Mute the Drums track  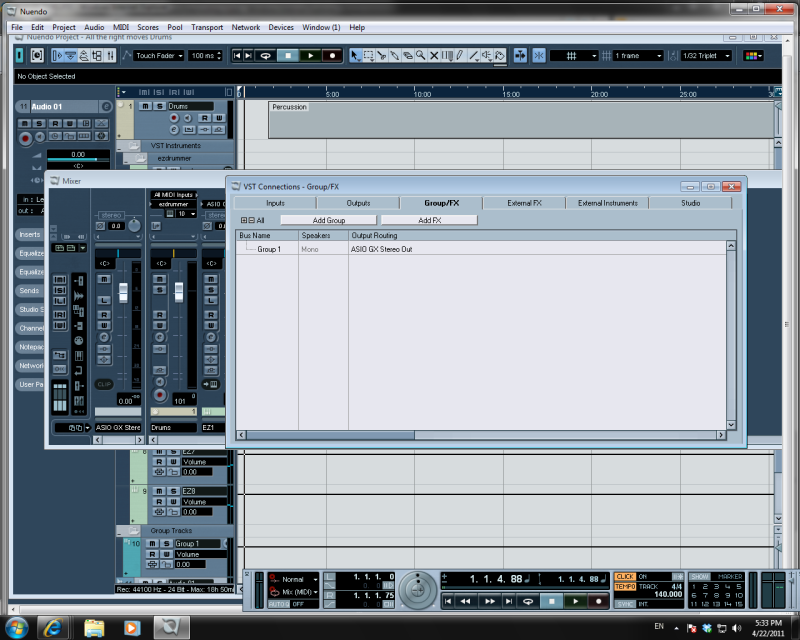(x=145, y=106)
